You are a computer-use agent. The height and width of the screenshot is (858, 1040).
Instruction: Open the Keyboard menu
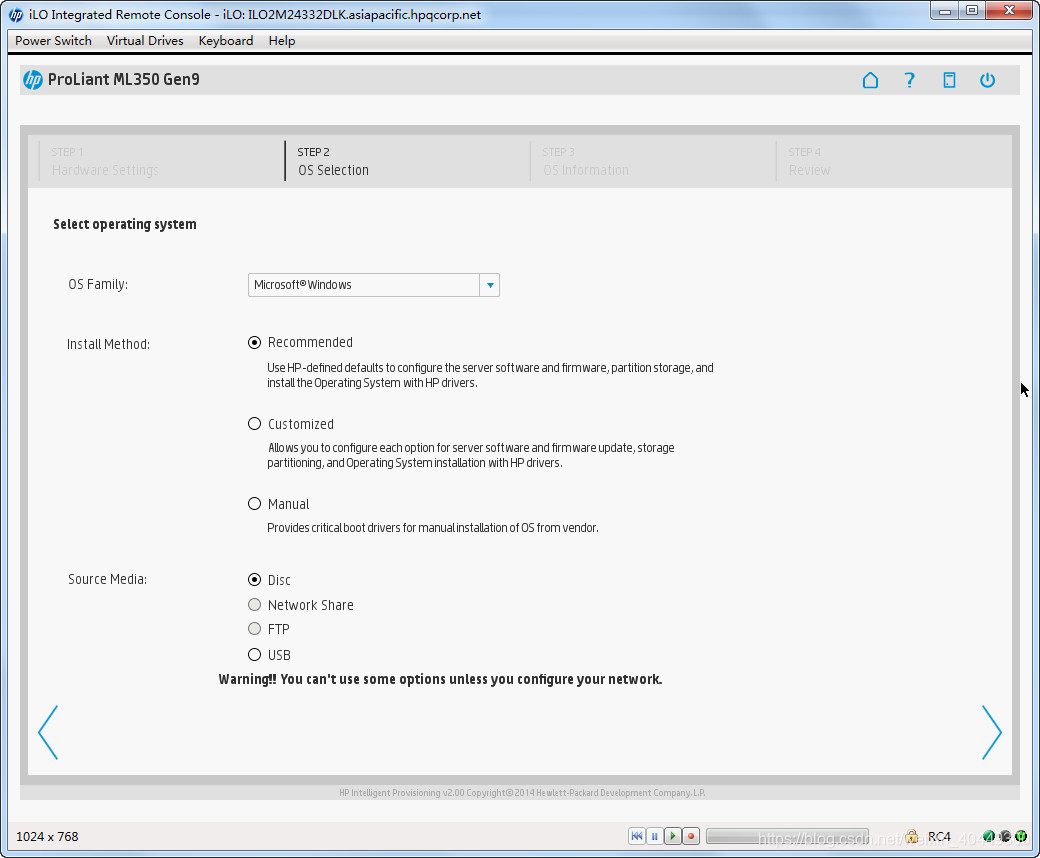tap(226, 40)
